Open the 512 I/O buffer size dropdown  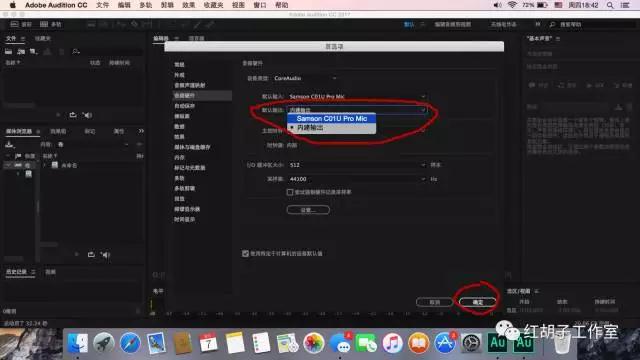357,165
